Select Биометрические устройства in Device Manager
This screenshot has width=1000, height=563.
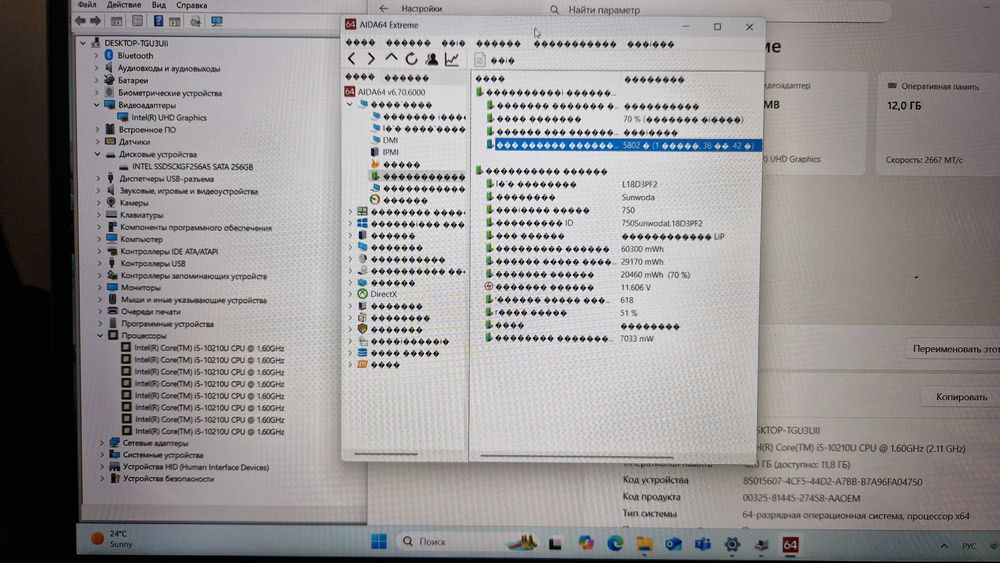(170, 92)
